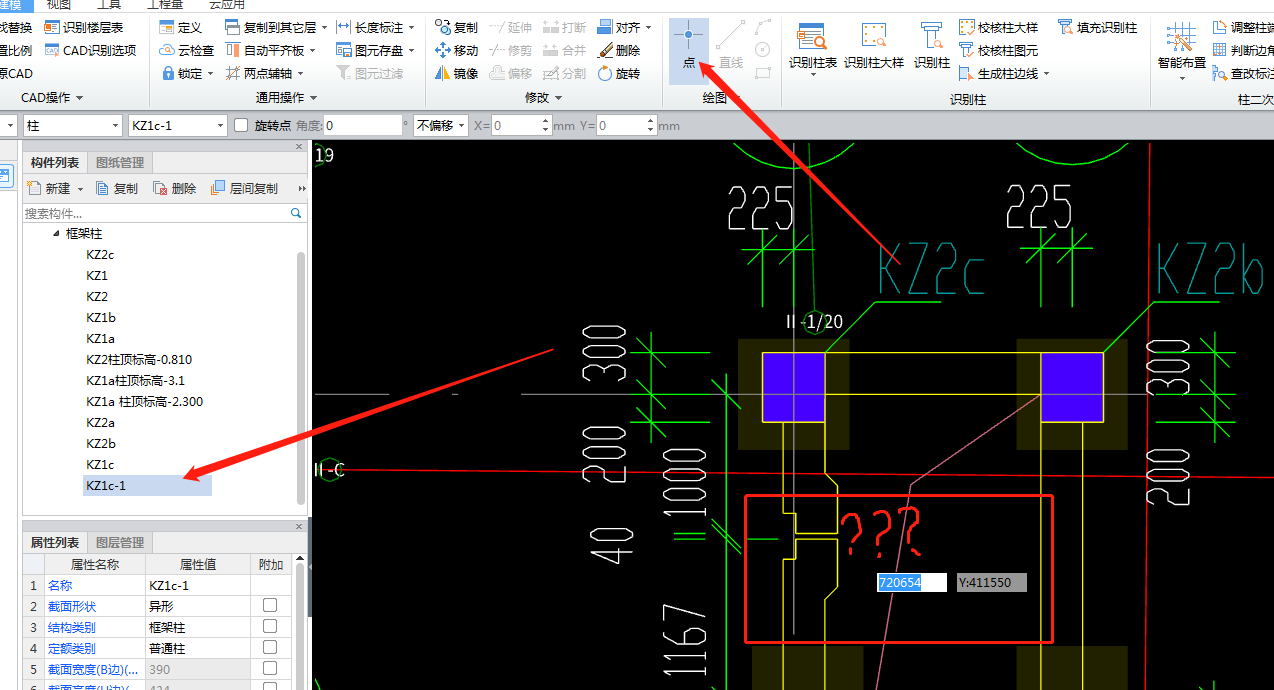Open CAD识别选项 recognition options
The image size is (1274, 690).
pos(90,50)
